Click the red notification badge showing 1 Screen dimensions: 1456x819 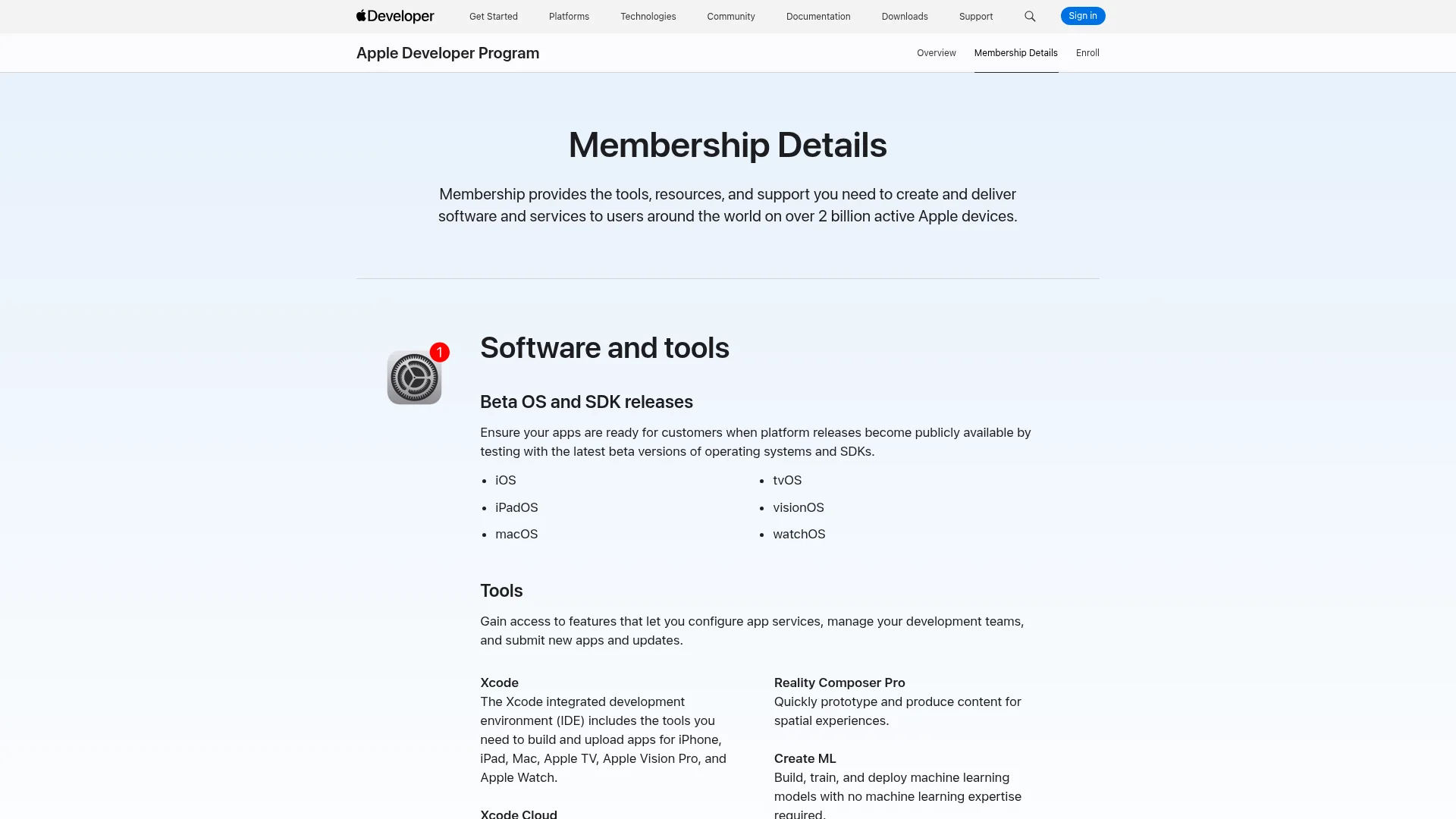440,352
